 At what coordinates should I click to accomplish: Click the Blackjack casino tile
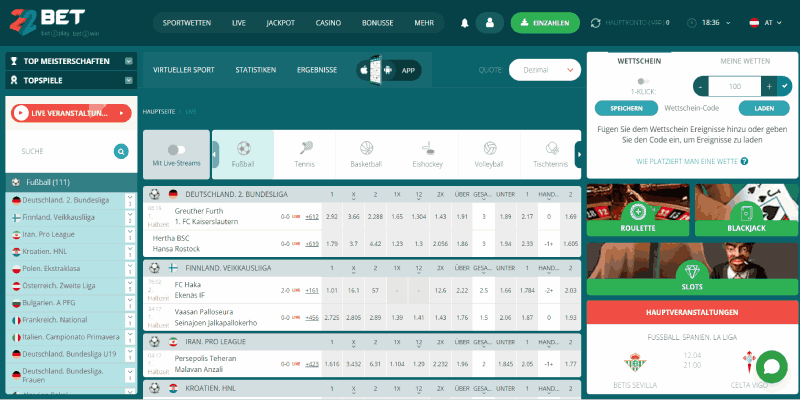[746, 210]
